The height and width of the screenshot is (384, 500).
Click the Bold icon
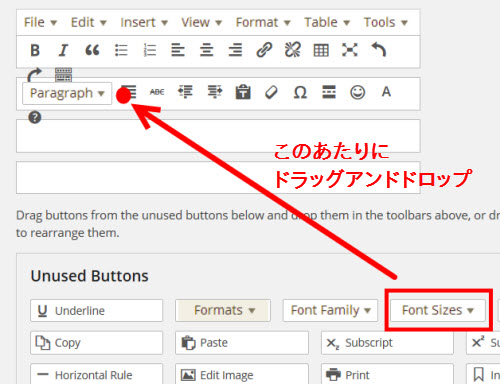pos(35,50)
